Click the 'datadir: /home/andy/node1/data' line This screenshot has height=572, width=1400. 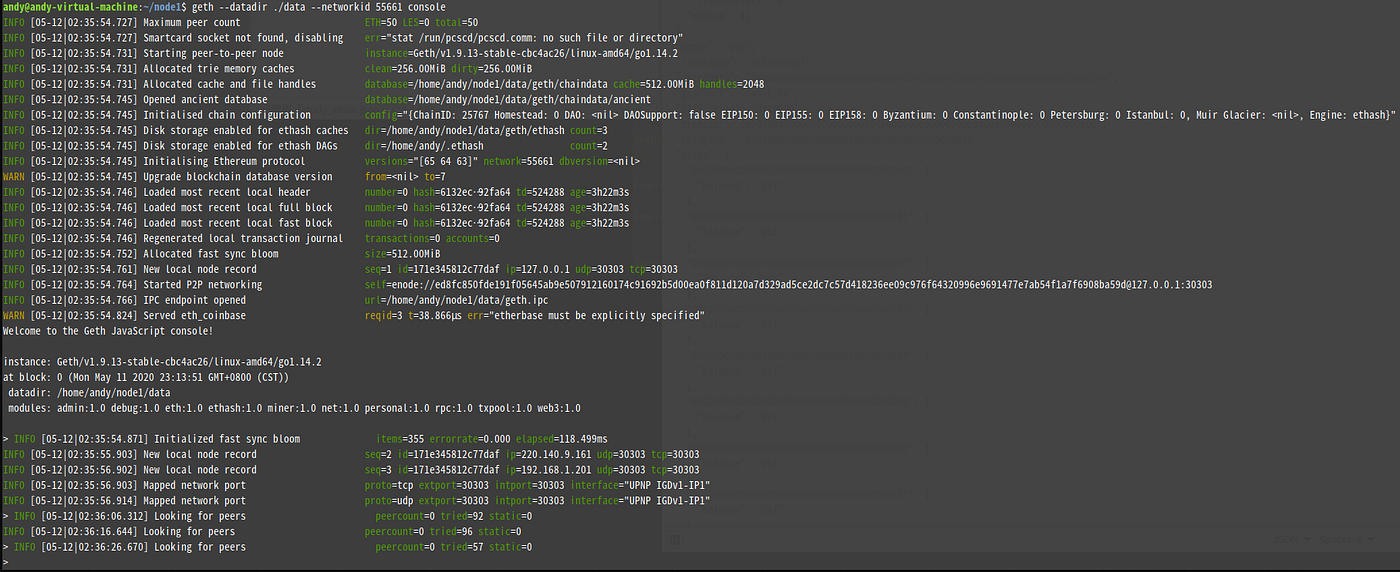coord(89,393)
